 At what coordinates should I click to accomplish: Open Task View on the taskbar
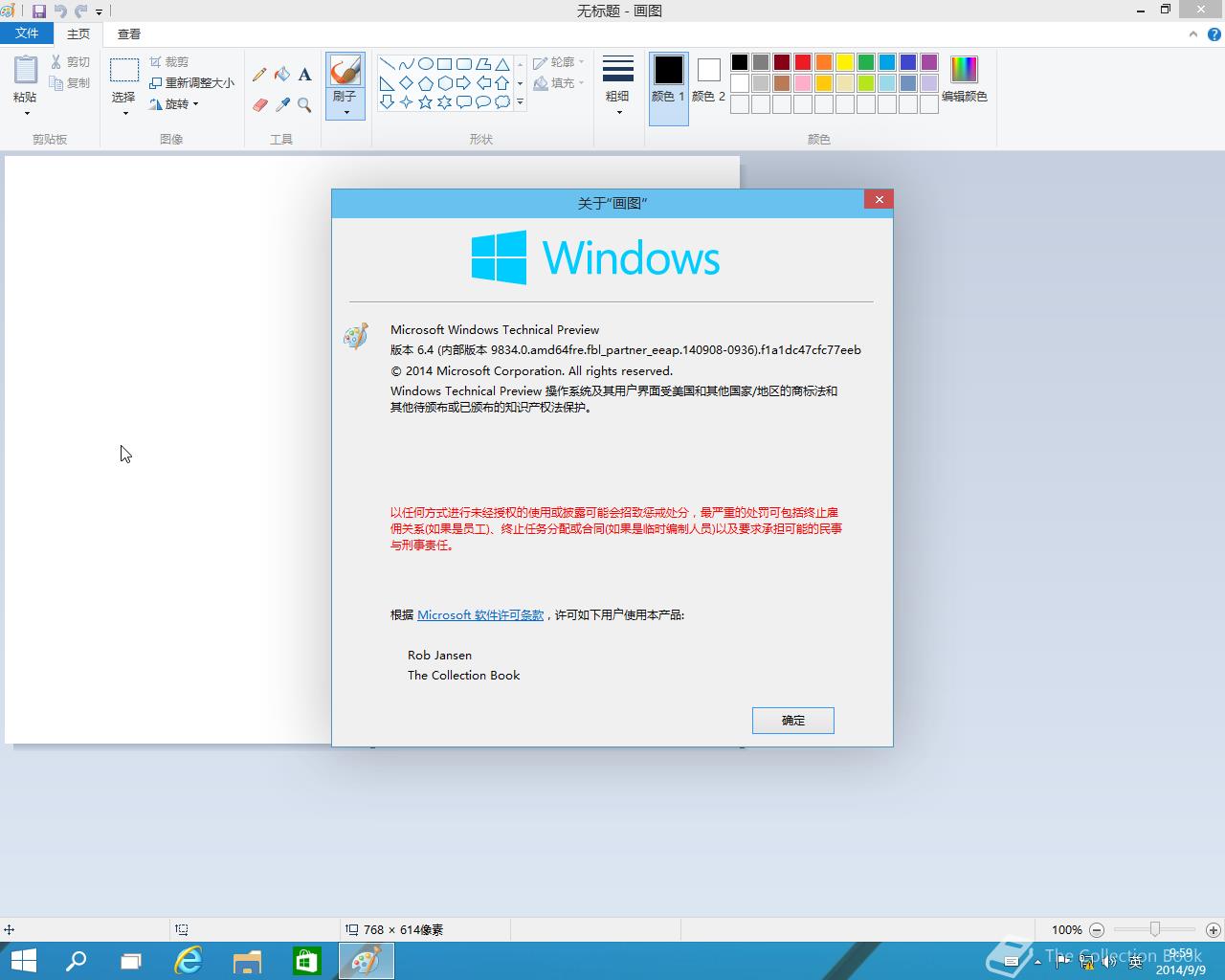pyautogui.click(x=131, y=961)
